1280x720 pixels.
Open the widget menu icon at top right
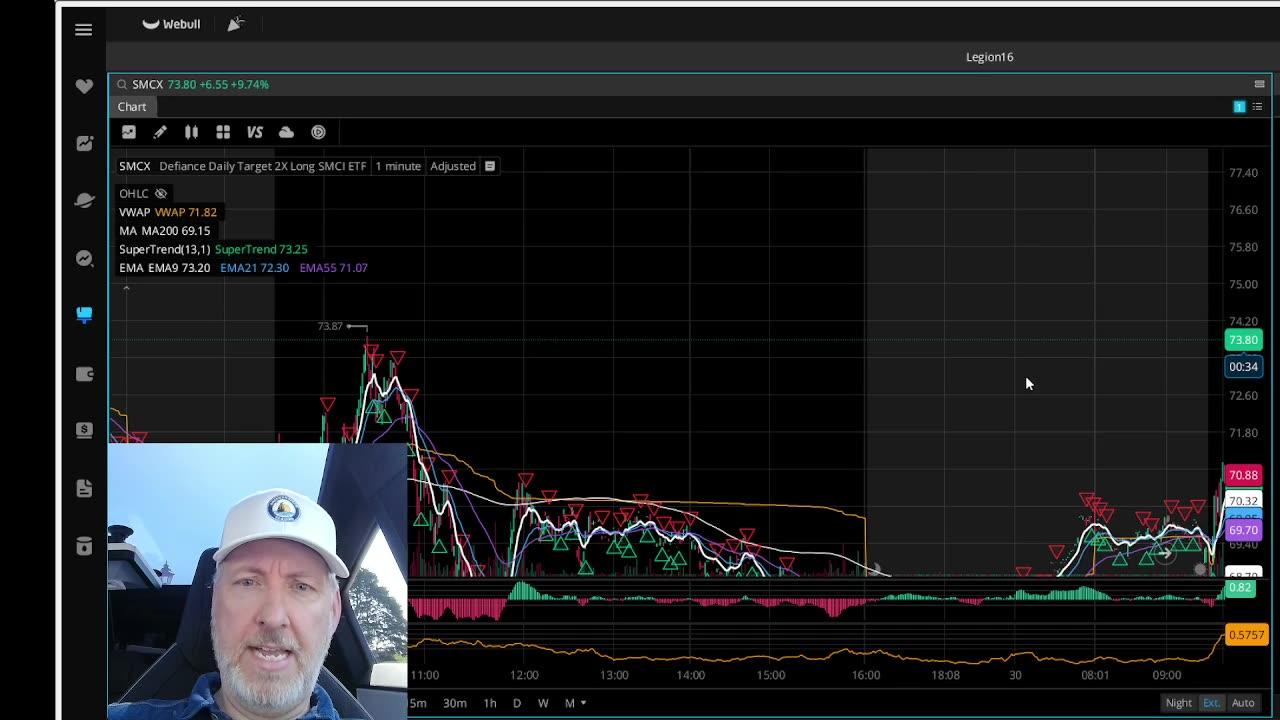[1259, 84]
